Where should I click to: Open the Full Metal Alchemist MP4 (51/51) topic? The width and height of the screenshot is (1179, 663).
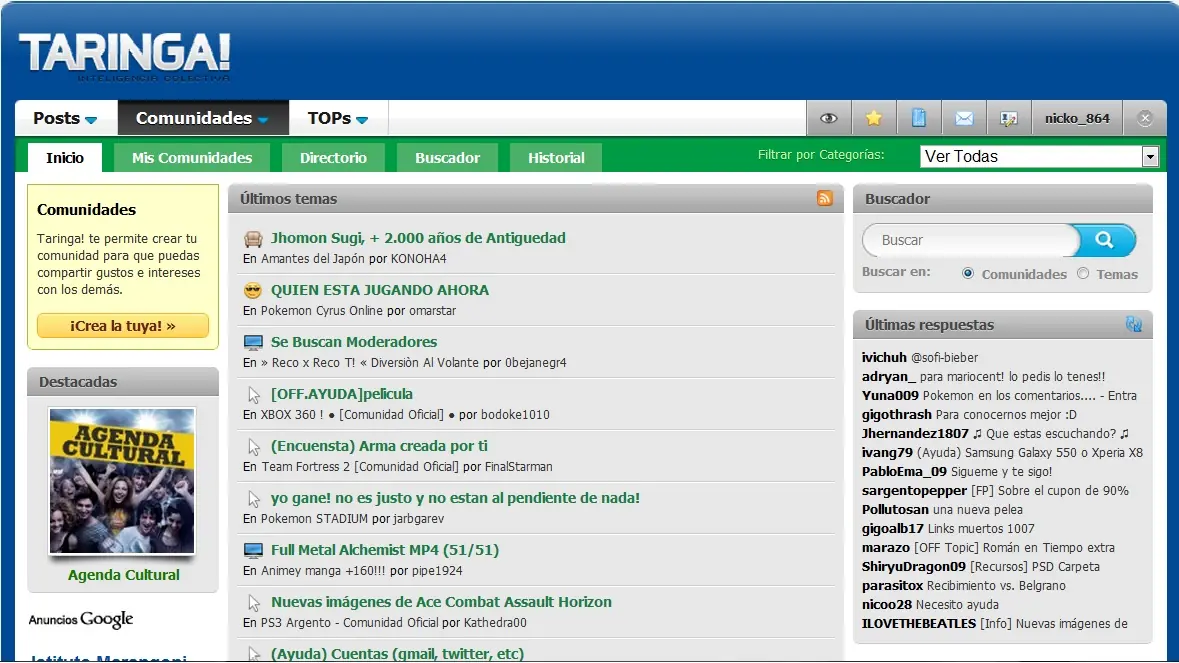(384, 549)
